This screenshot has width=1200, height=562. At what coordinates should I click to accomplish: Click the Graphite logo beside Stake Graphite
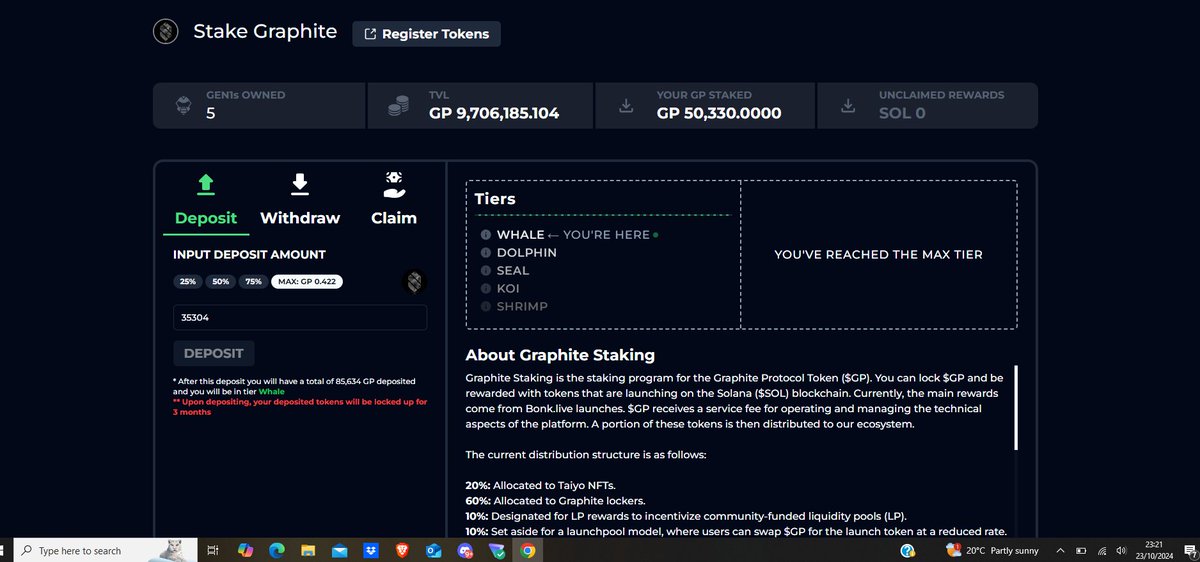[165, 32]
